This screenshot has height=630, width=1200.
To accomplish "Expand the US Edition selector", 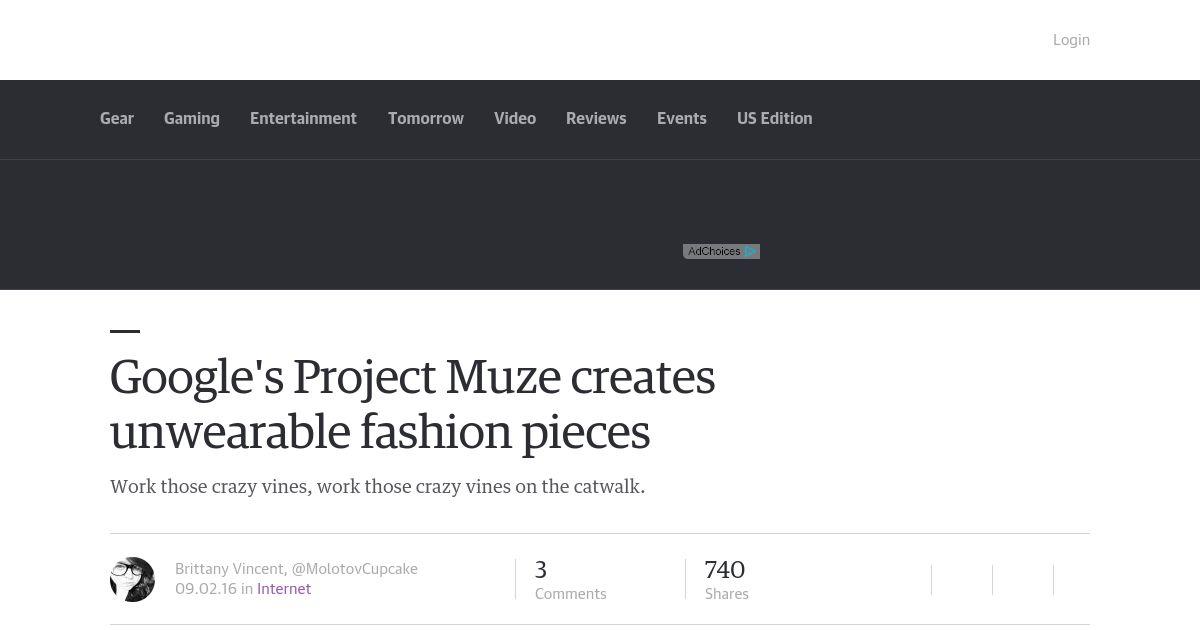I will pyautogui.click(x=775, y=118).
